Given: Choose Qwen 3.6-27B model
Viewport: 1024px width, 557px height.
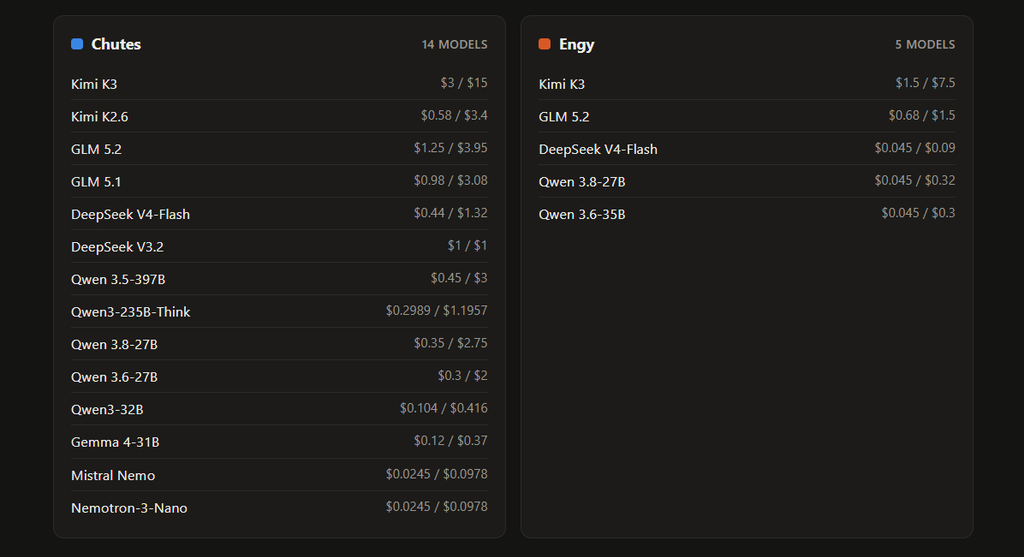Looking at the screenshot, I should pos(280,377).
